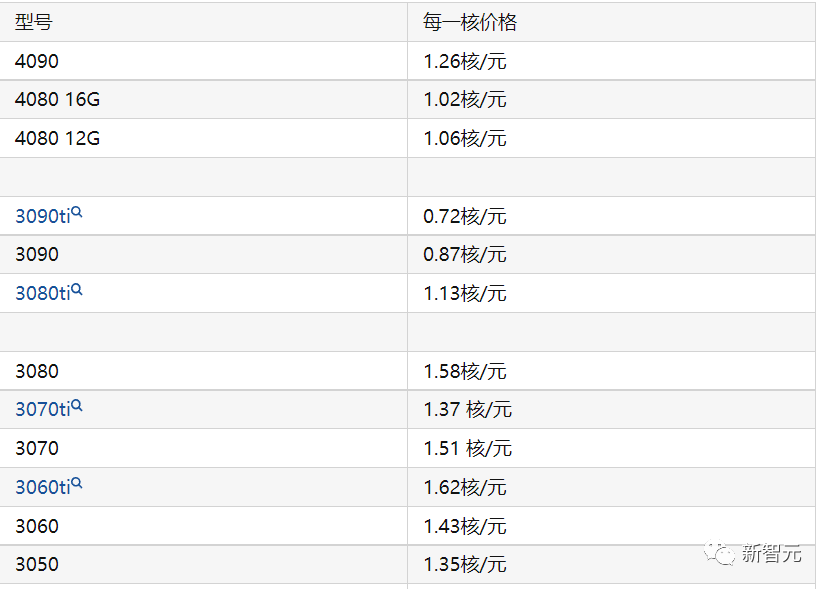Select the 4080 16G model cell

click(x=57, y=100)
